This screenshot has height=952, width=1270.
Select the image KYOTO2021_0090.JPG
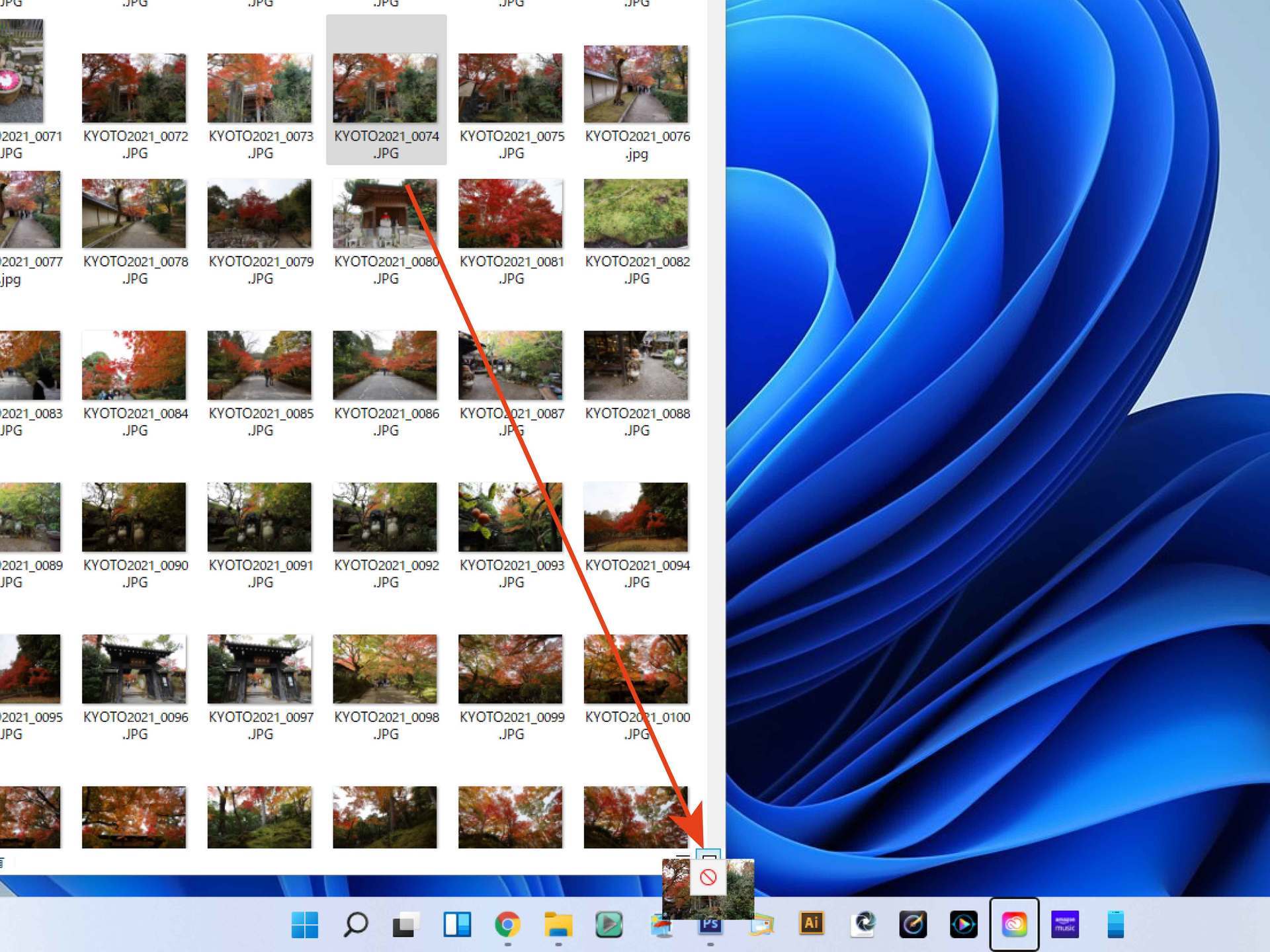pyautogui.click(x=134, y=517)
